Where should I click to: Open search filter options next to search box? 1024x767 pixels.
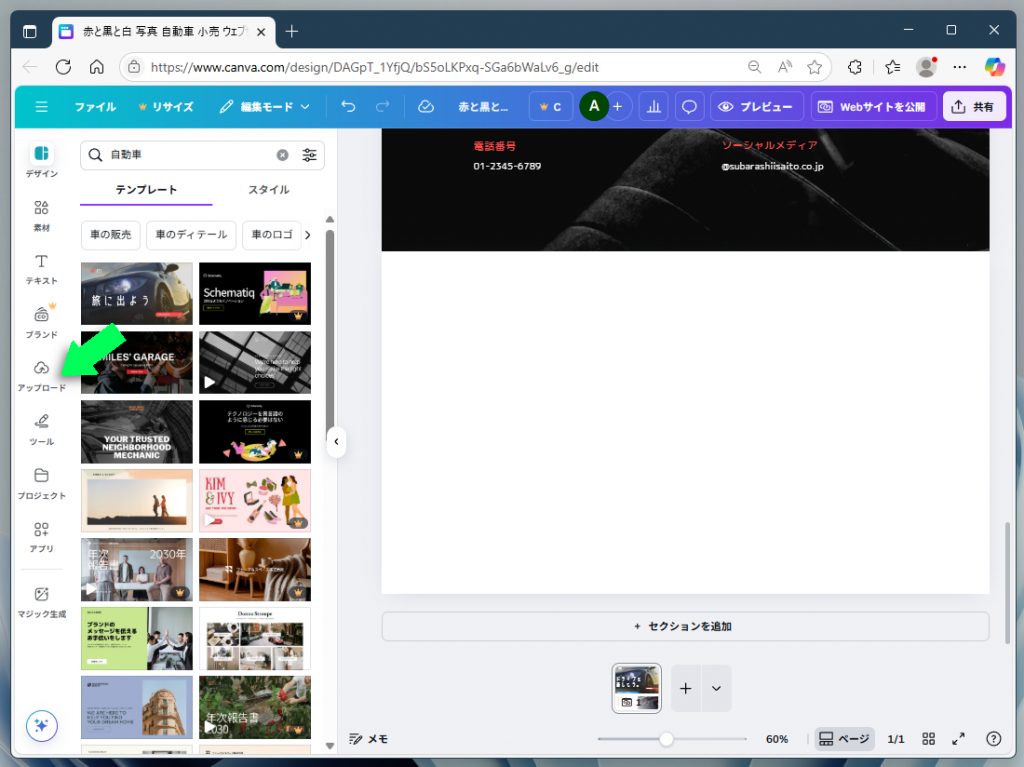tap(309, 156)
